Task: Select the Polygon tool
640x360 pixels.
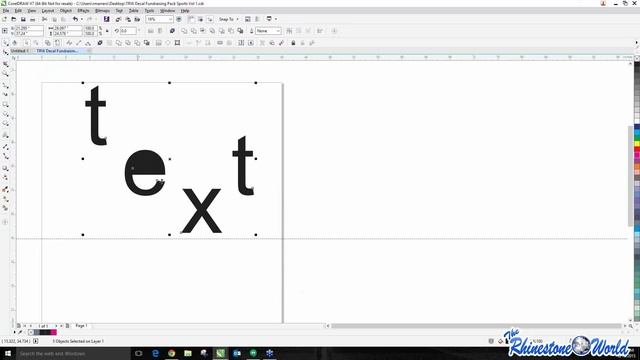Action: click(5, 124)
